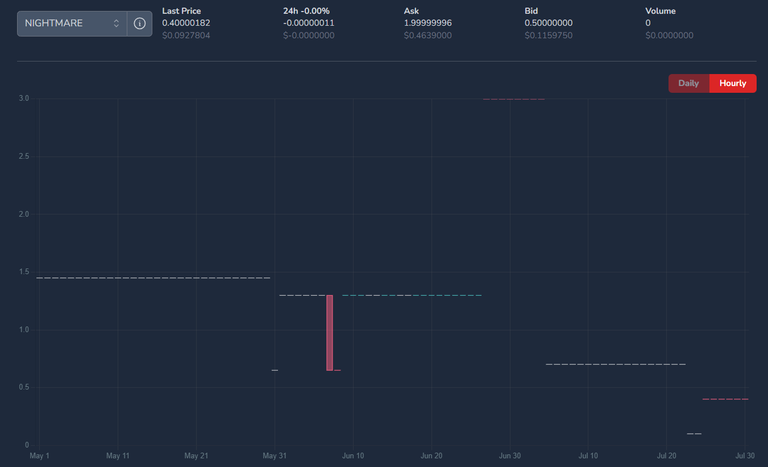Image resolution: width=768 pixels, height=467 pixels.
Task: Click the 2.0 y-axis label
Action: pos(24,214)
